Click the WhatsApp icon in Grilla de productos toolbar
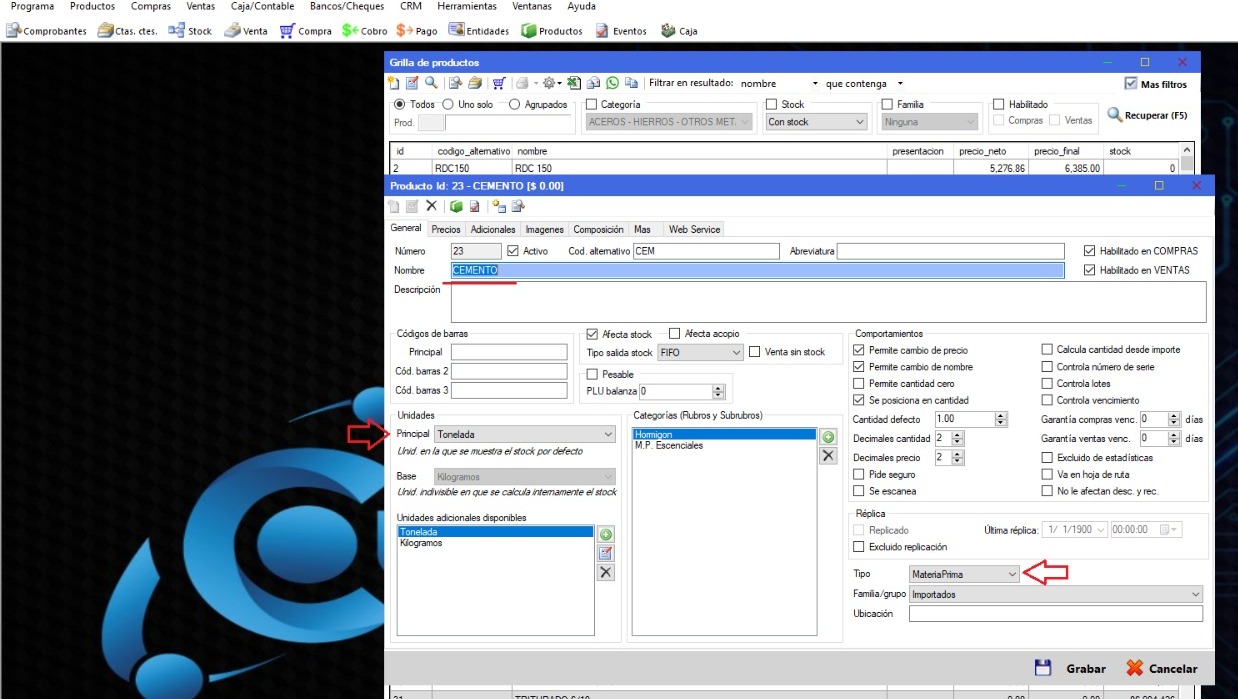Screen dimensions: 1238x699 612,83
